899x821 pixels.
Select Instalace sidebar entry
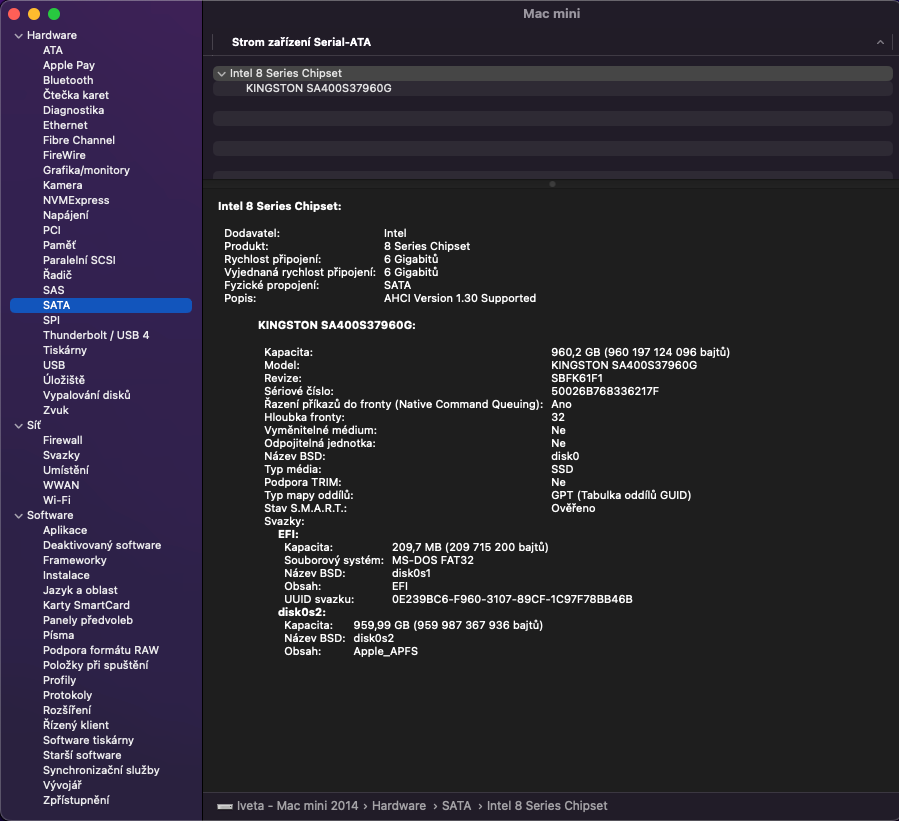coord(66,575)
